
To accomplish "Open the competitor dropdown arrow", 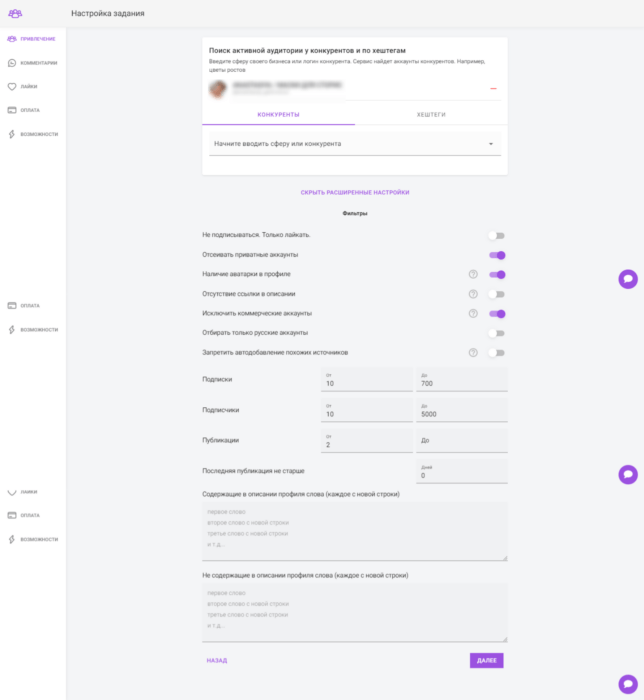I will (x=491, y=144).
